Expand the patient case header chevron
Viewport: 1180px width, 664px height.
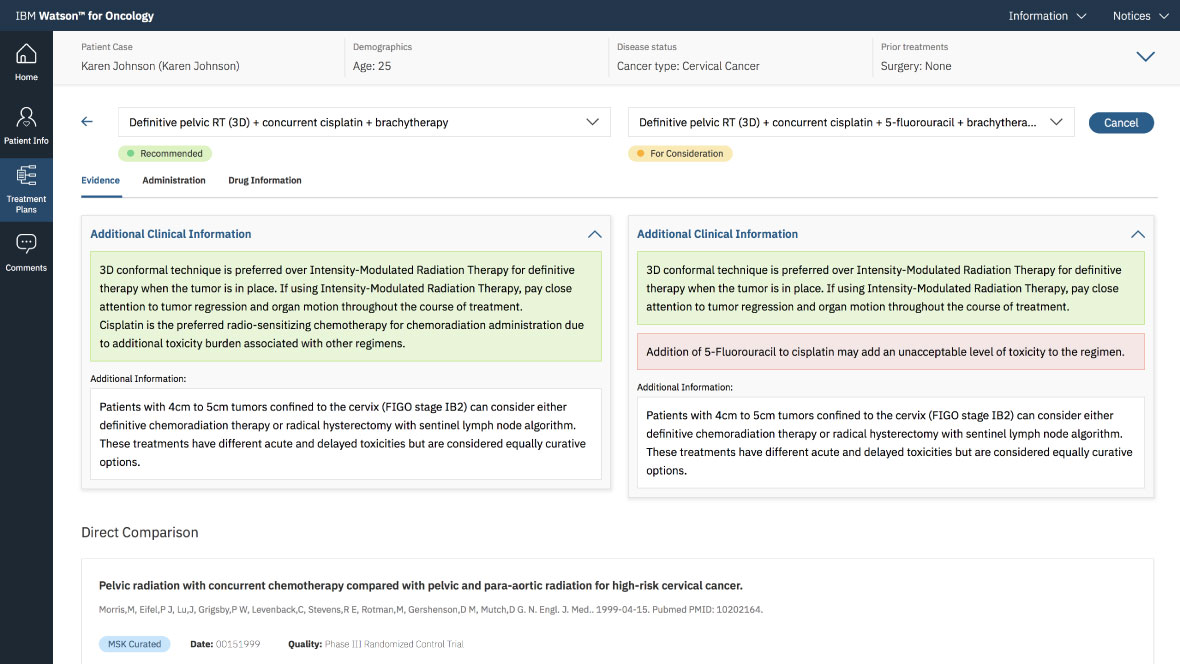click(1146, 57)
